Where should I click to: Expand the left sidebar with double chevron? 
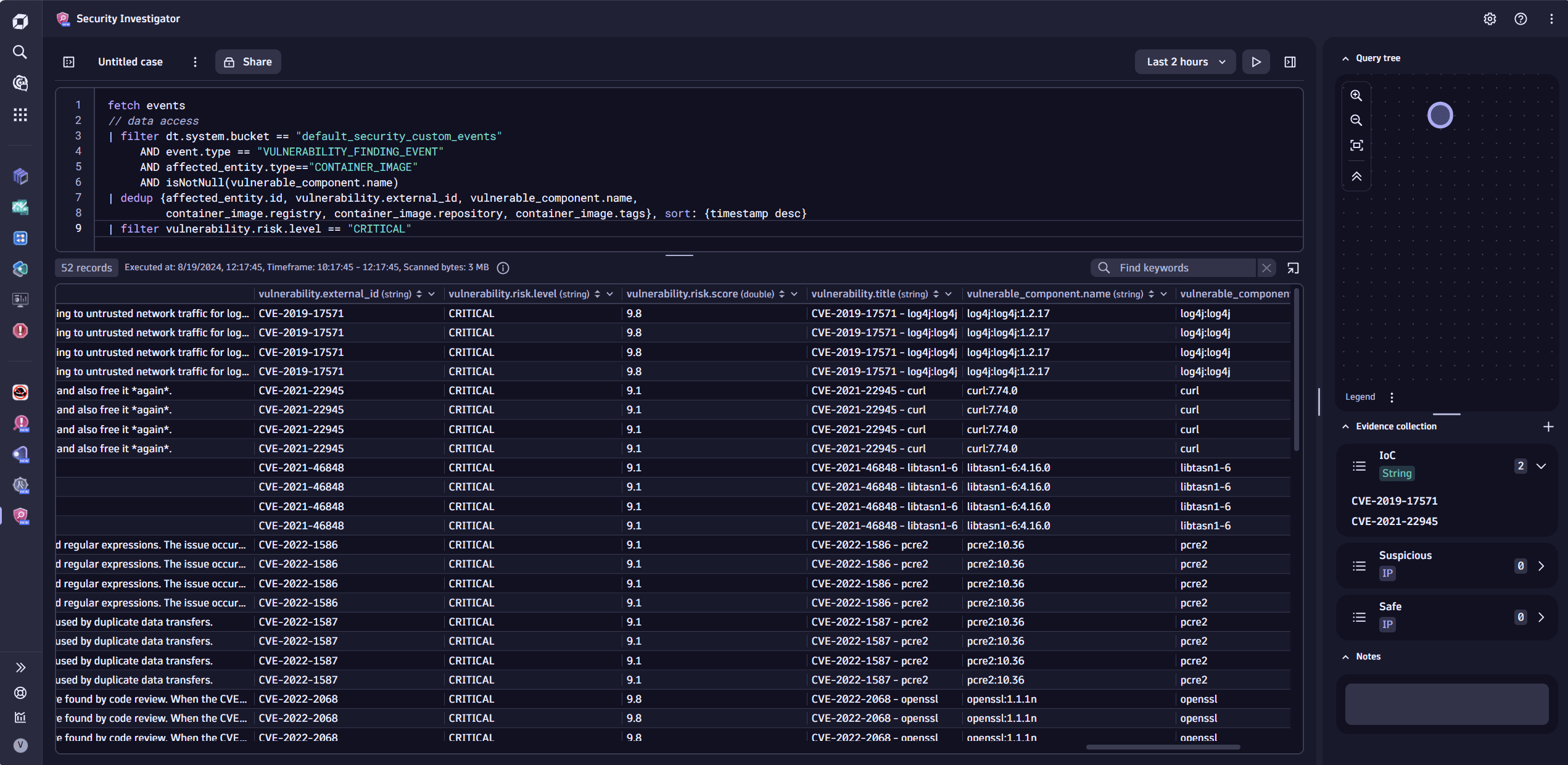20,668
